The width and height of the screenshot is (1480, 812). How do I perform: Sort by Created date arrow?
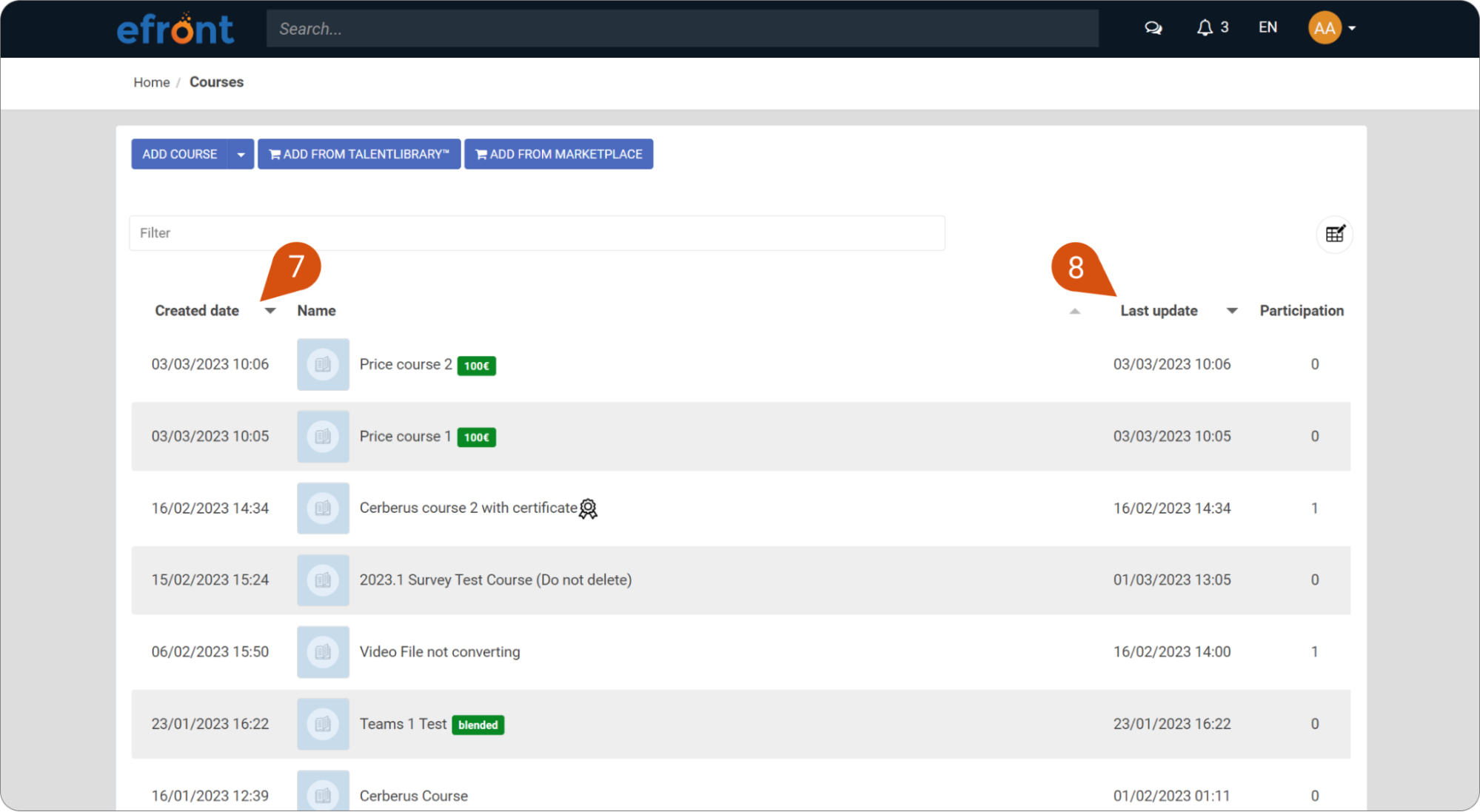(x=270, y=311)
